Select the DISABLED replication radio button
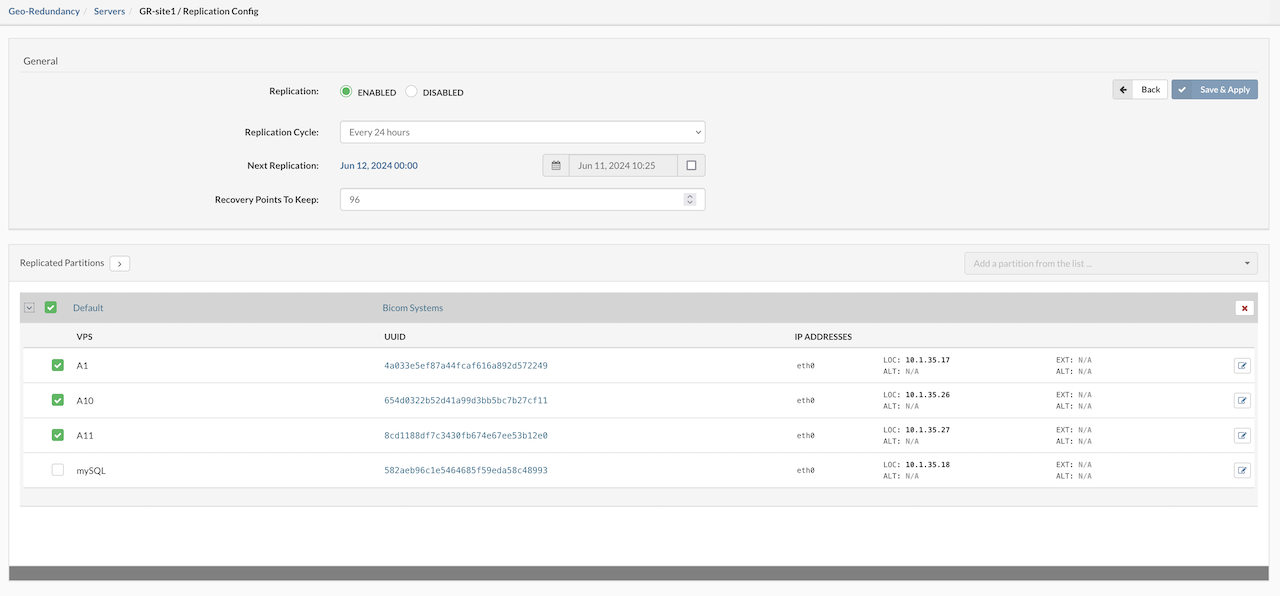 coord(411,92)
